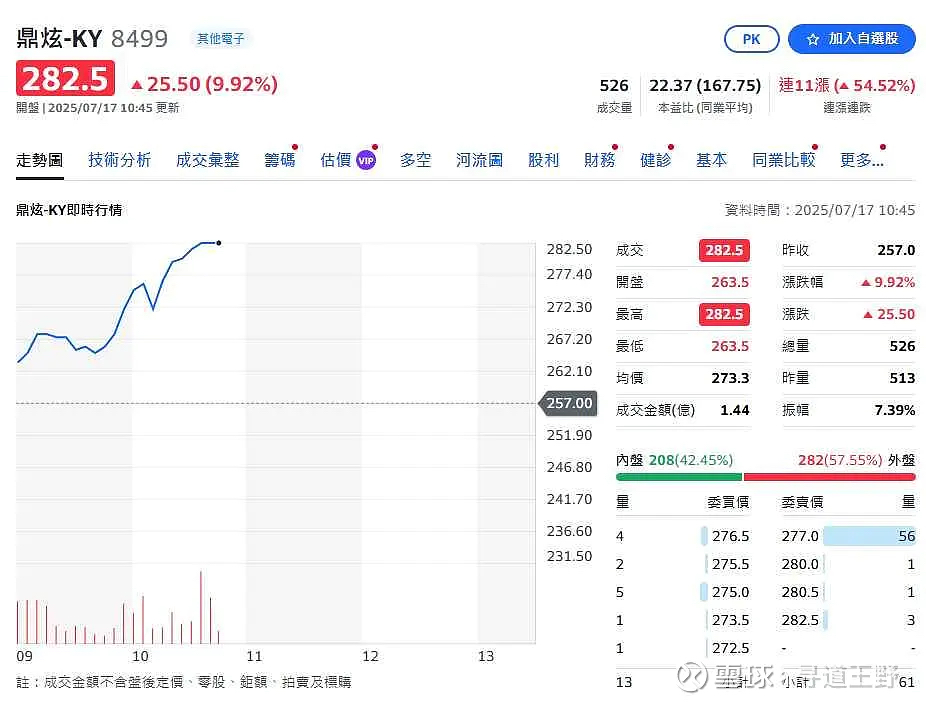Click the red up-triangle beside 25.50 (9.92%)

[137, 85]
